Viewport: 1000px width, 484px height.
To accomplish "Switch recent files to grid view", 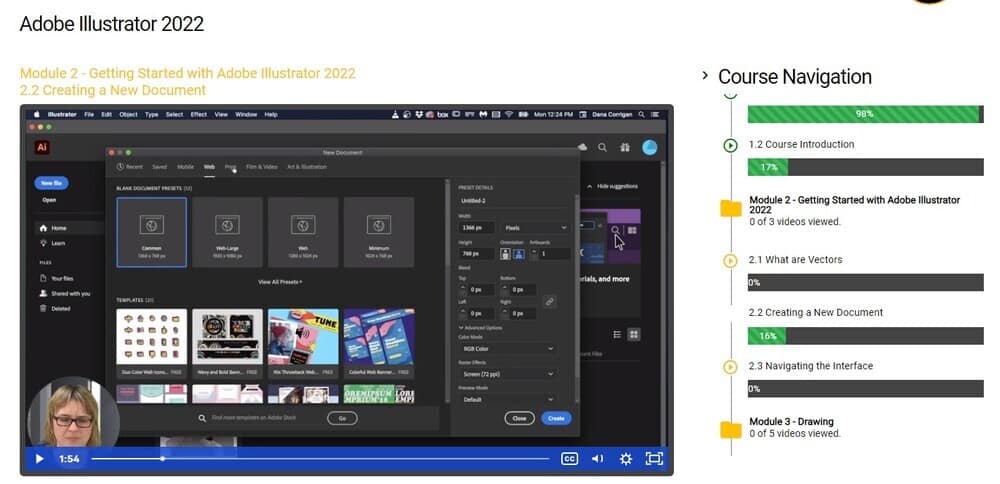I will point(634,334).
